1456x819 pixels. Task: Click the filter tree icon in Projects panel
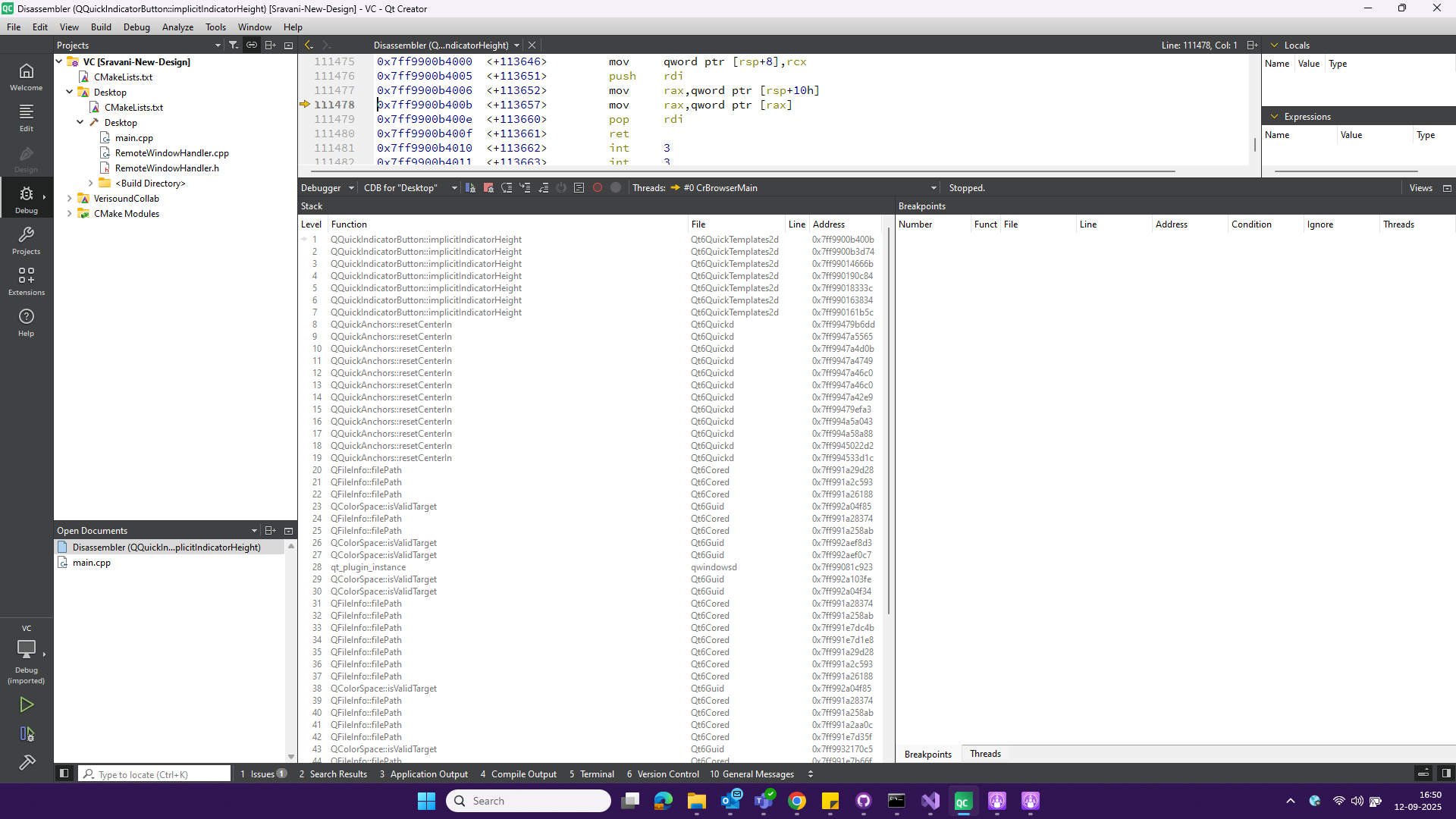234,45
